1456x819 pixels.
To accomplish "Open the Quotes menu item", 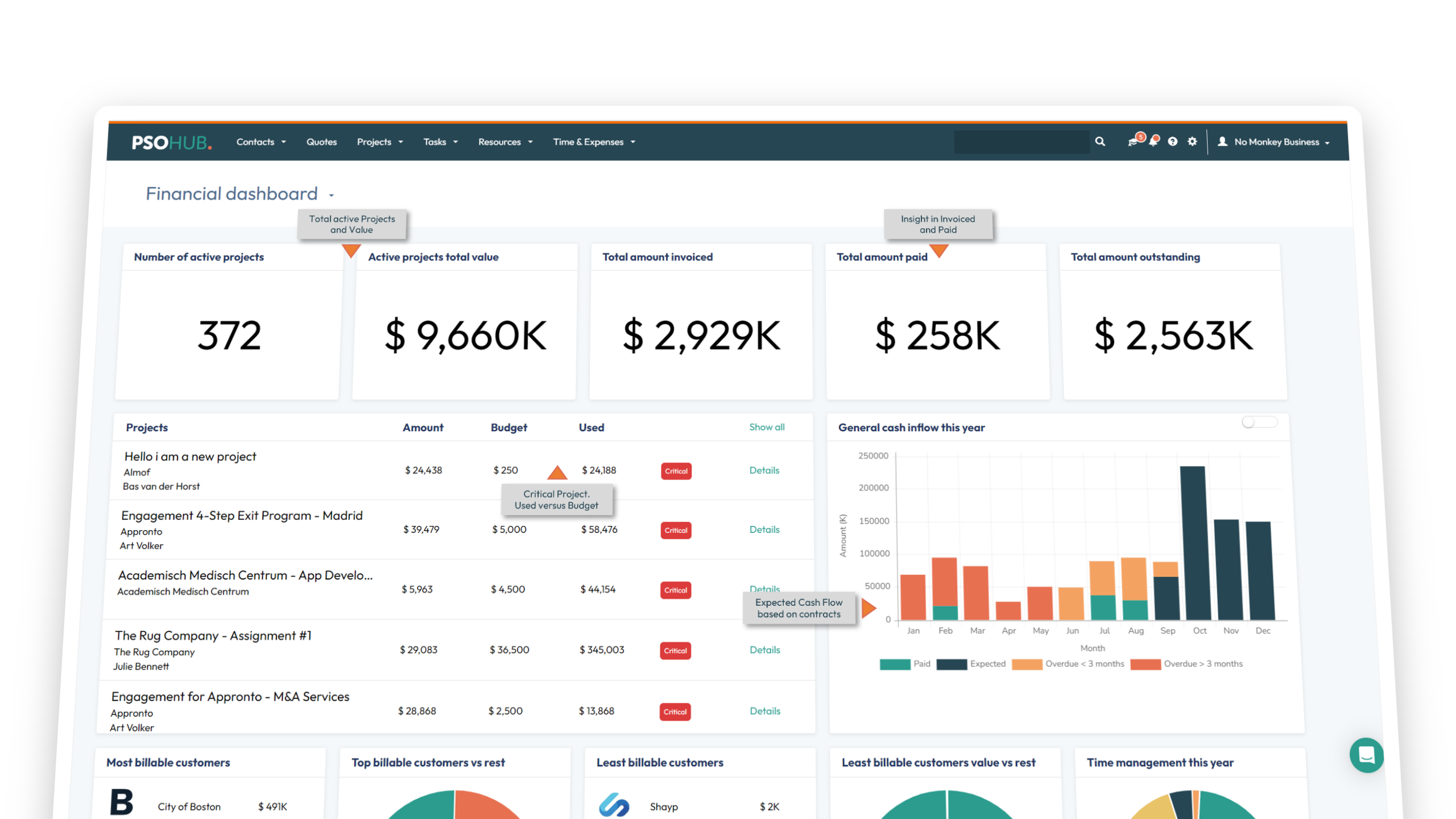I will coord(321,142).
